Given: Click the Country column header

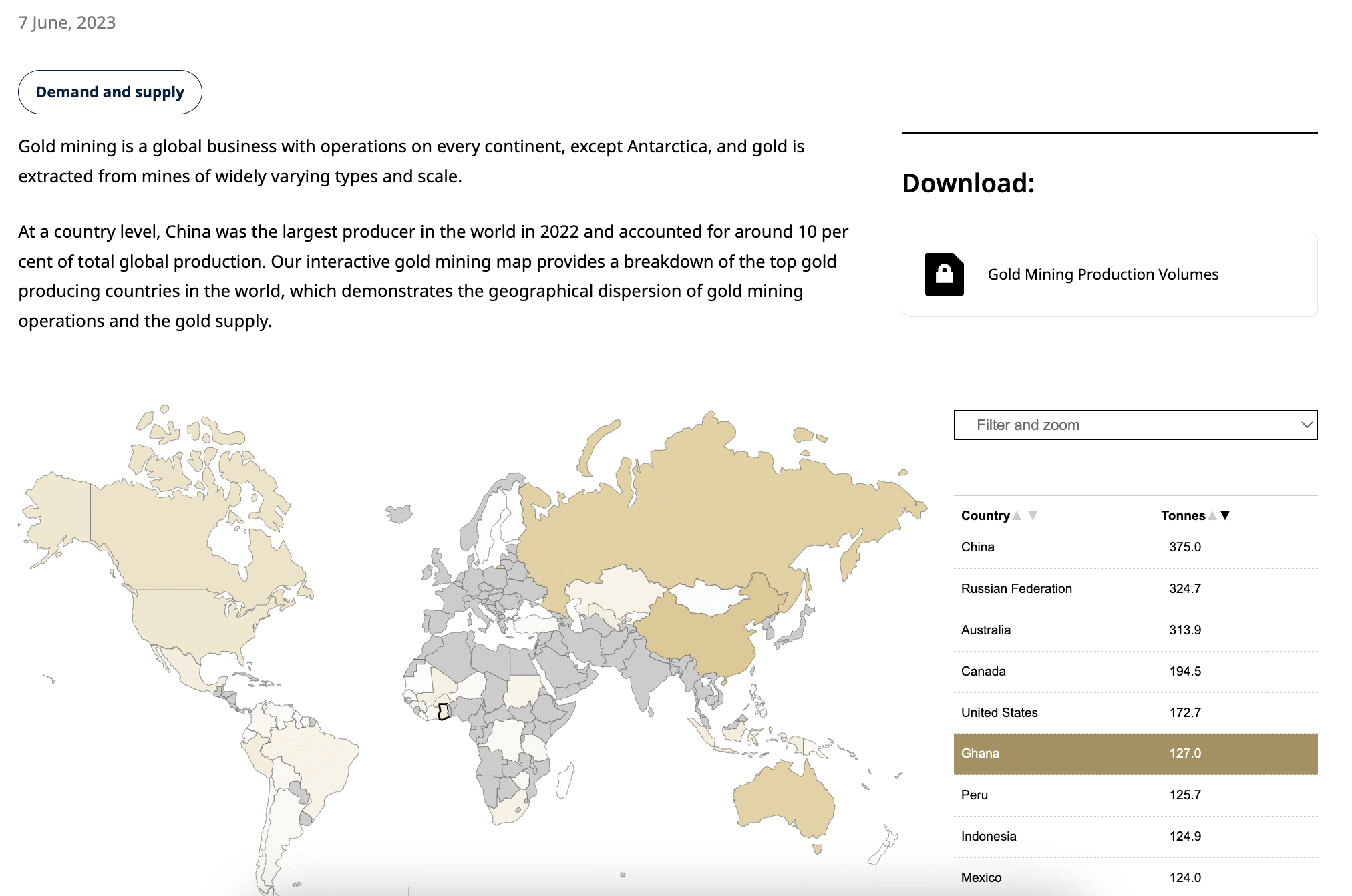Looking at the screenshot, I should point(985,515).
